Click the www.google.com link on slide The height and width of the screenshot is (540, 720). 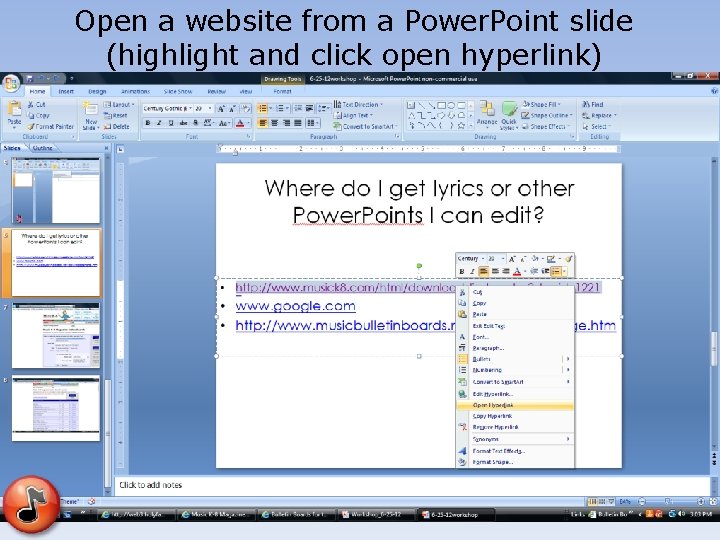pyautogui.click(x=295, y=306)
